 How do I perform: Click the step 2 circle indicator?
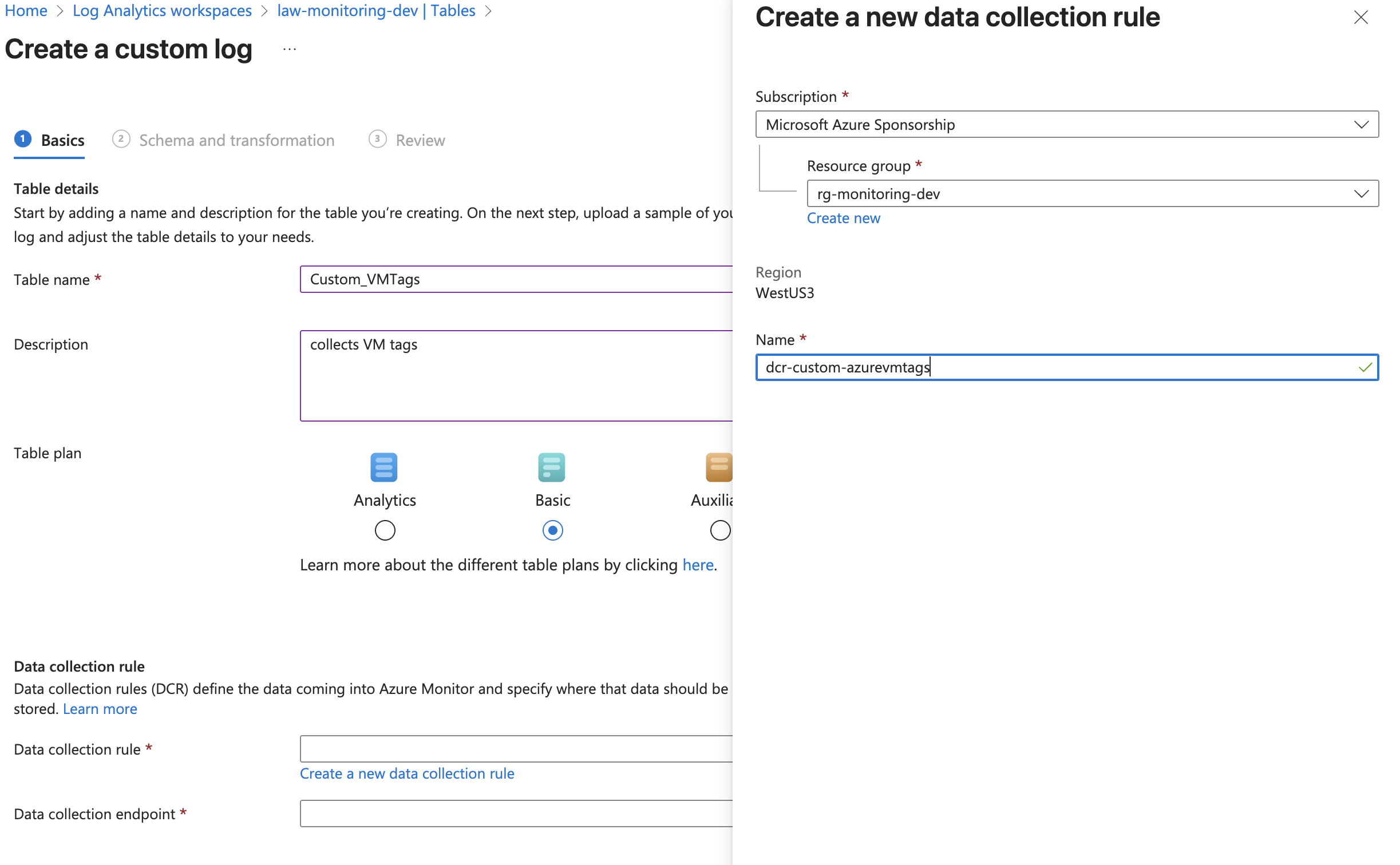pos(121,140)
